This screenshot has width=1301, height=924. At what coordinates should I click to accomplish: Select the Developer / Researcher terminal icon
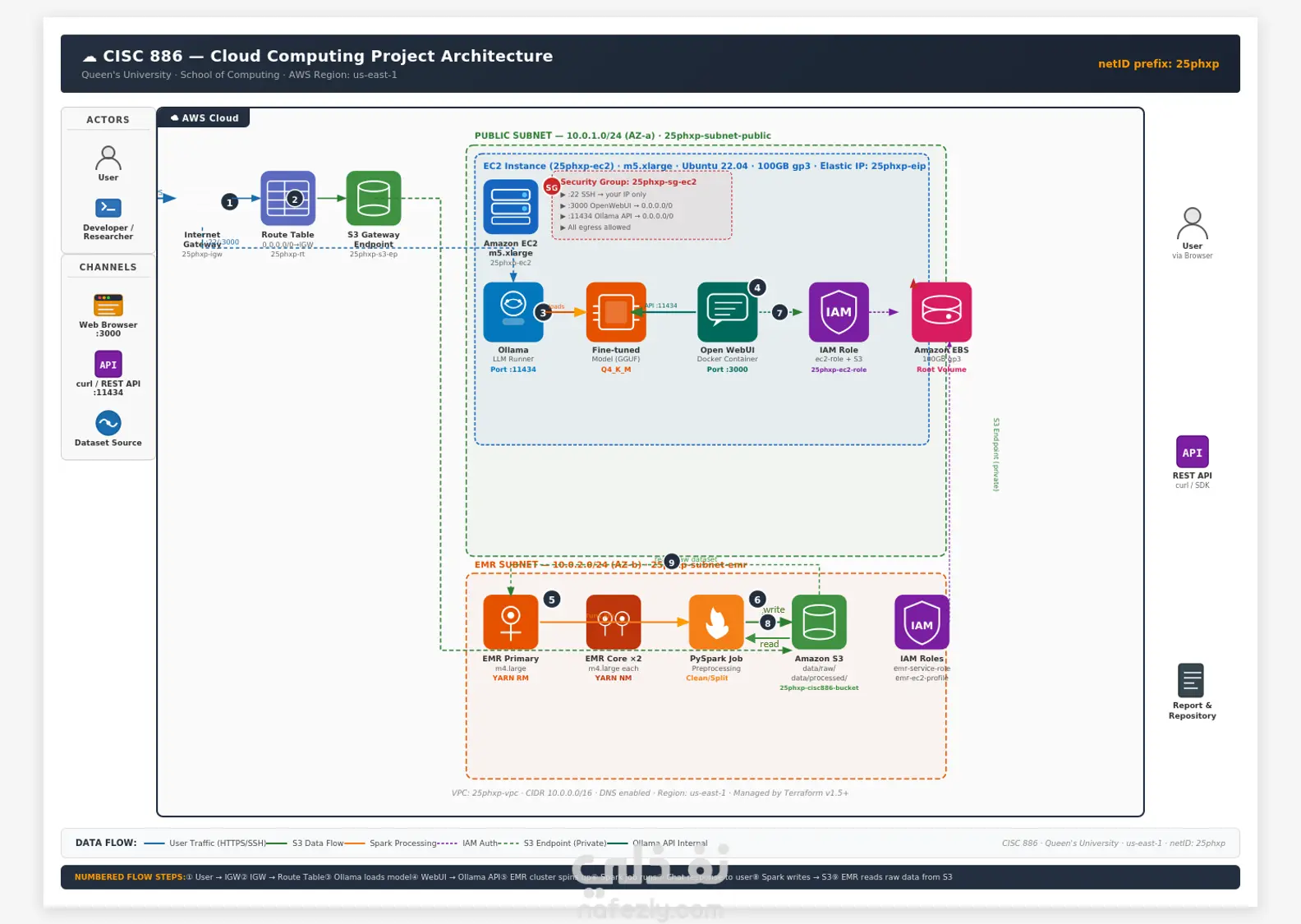click(108, 208)
